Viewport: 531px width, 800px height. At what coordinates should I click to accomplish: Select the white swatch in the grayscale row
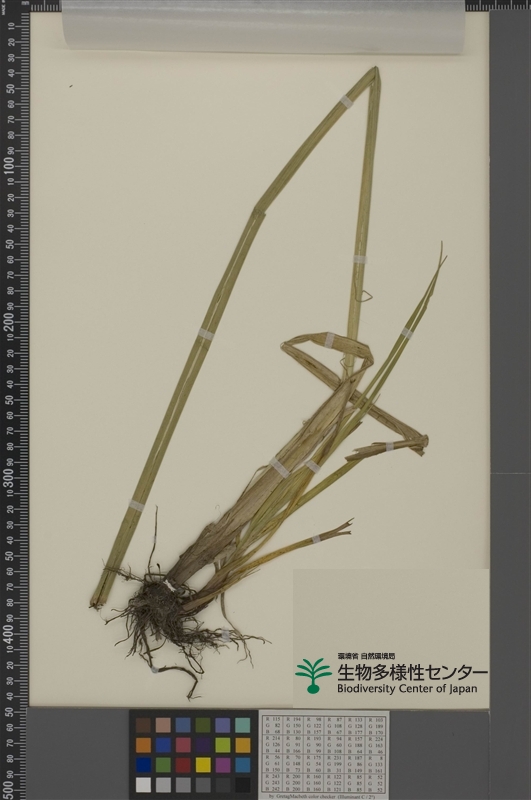[x=143, y=784]
